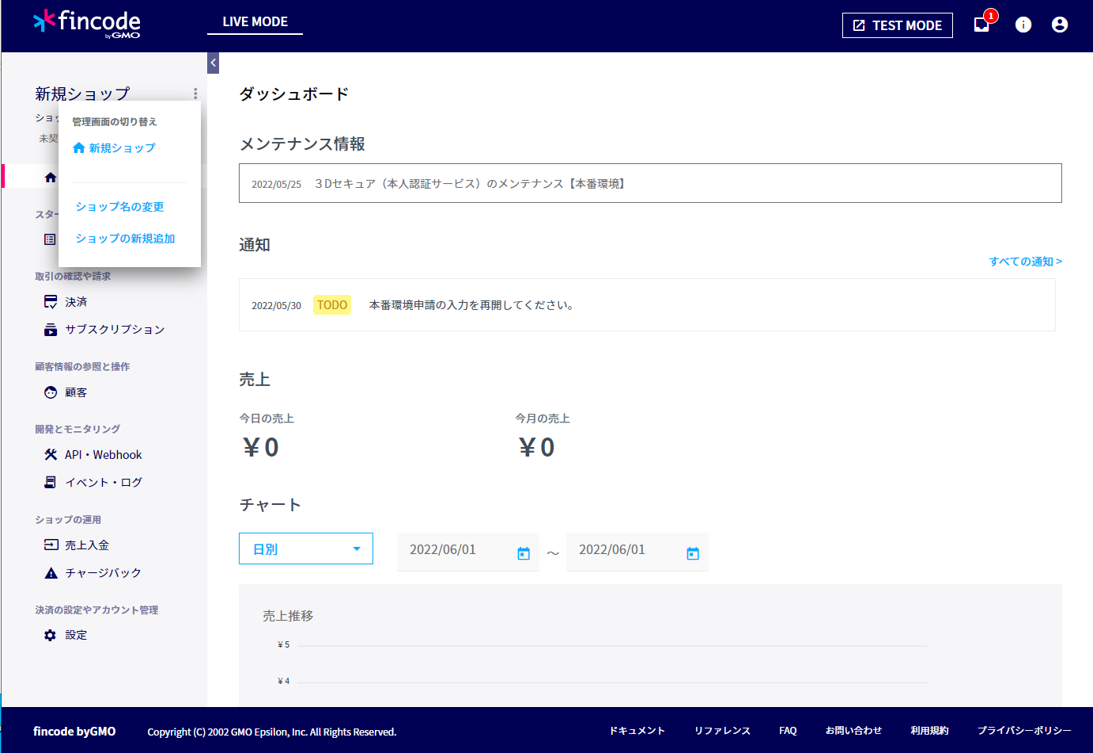Click the home icon in the sidebar
The height and width of the screenshot is (753, 1093).
point(49,177)
